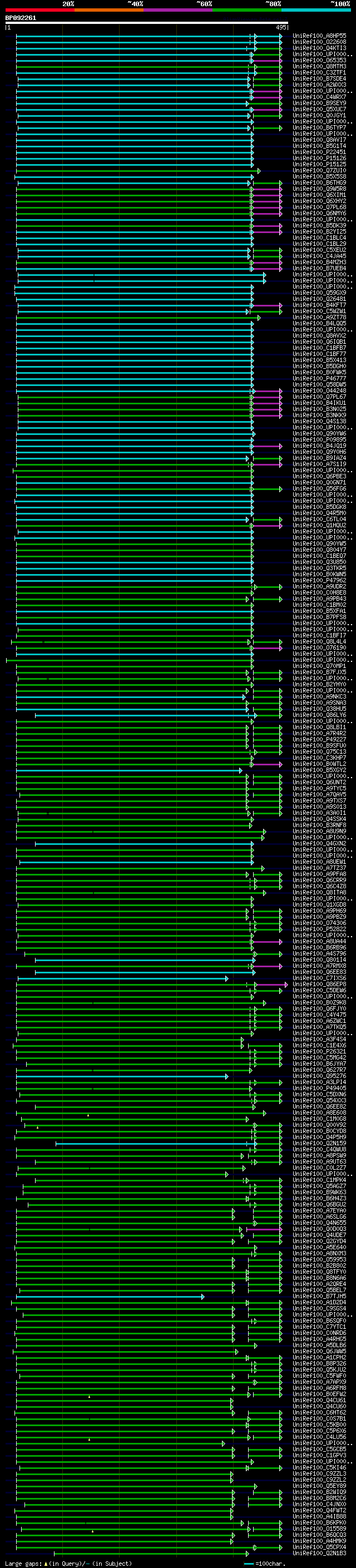Select the UniRef100_B7SDE4 label
Viewport: 356px width, 1568px height.
coord(319,78)
